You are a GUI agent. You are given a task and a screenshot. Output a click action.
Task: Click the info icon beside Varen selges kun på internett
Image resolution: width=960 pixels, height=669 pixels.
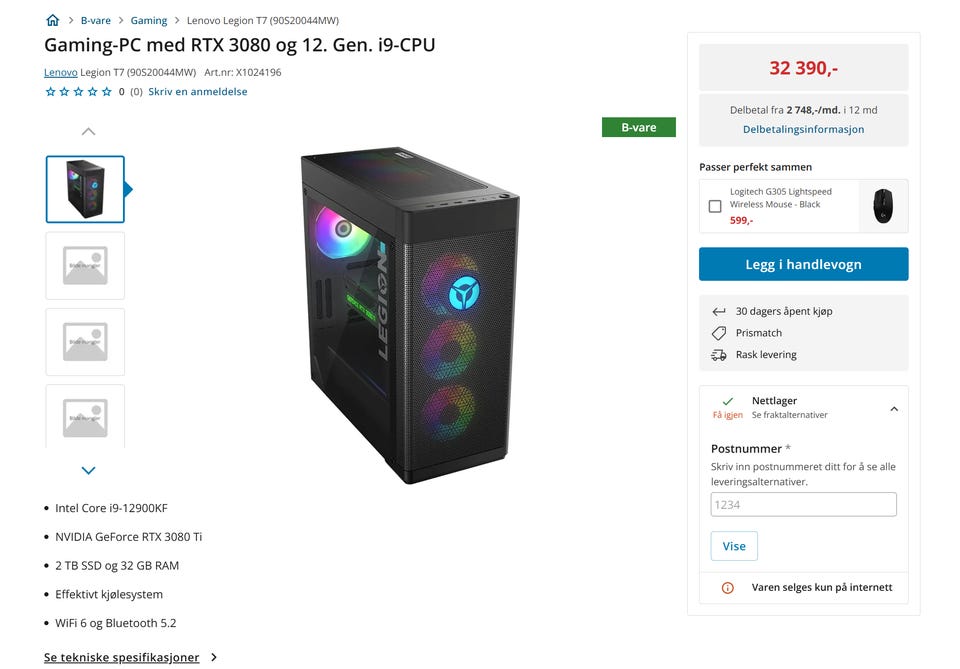click(x=727, y=588)
